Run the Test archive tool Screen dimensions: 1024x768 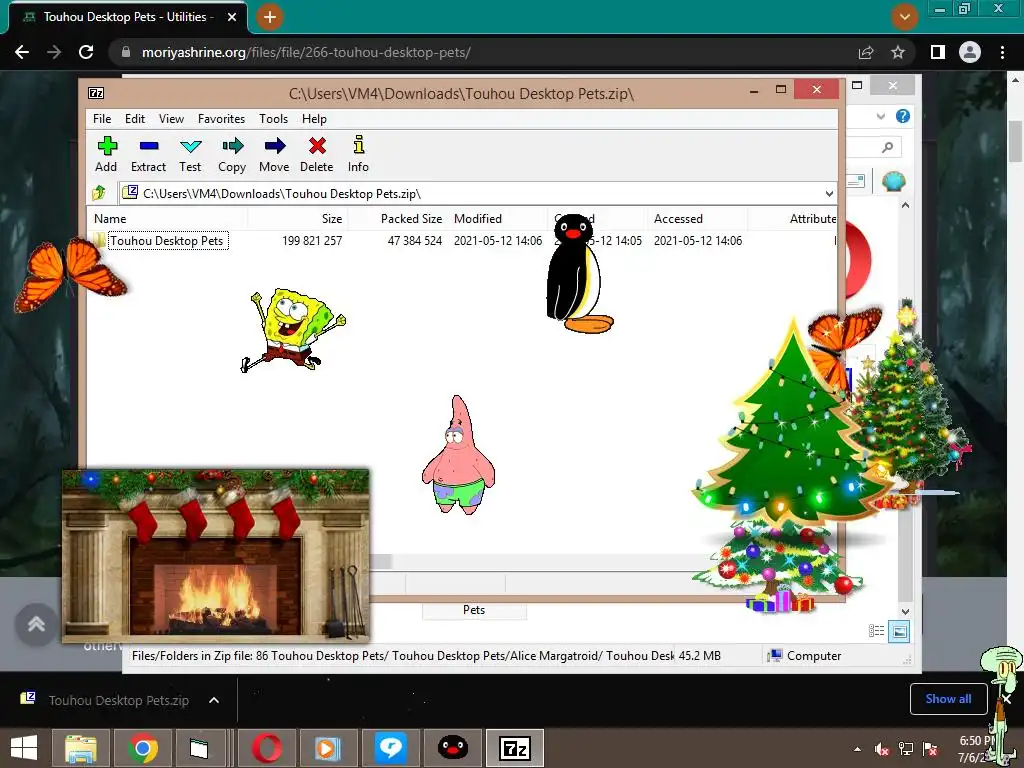click(x=190, y=154)
